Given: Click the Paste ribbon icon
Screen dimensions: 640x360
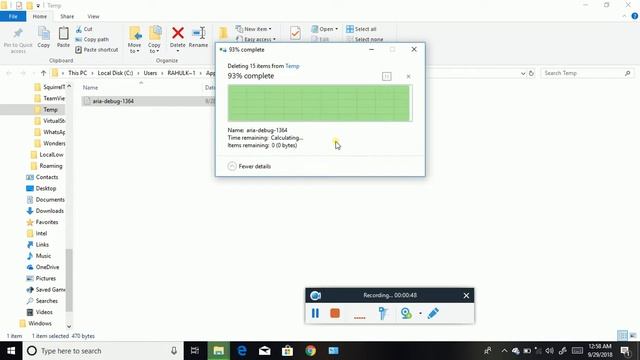Looking at the screenshot, I should point(63,33).
